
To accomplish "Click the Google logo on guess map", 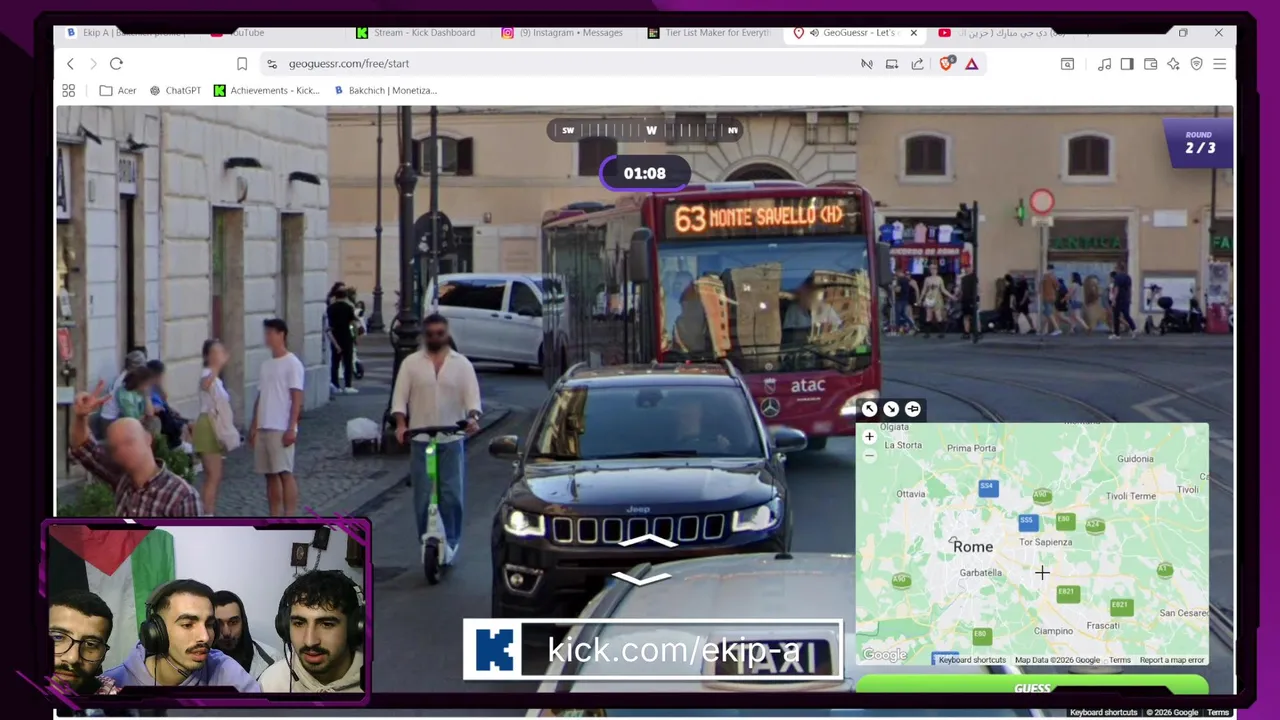I will [884, 656].
